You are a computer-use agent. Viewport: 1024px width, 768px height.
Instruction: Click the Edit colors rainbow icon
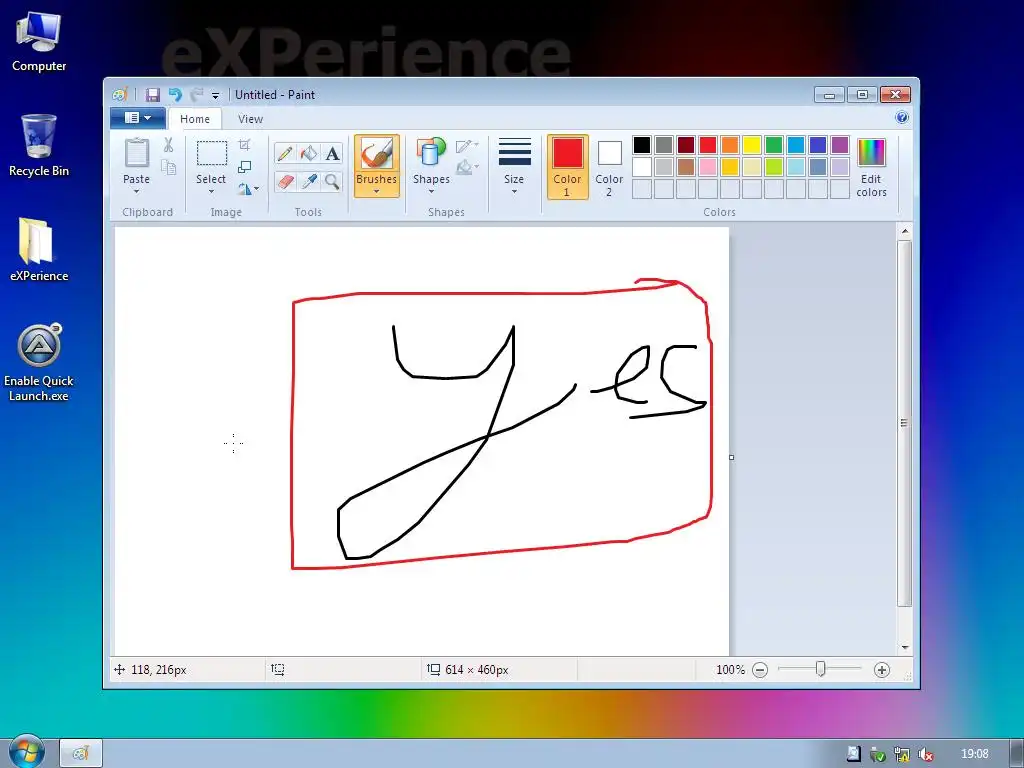[x=871, y=153]
